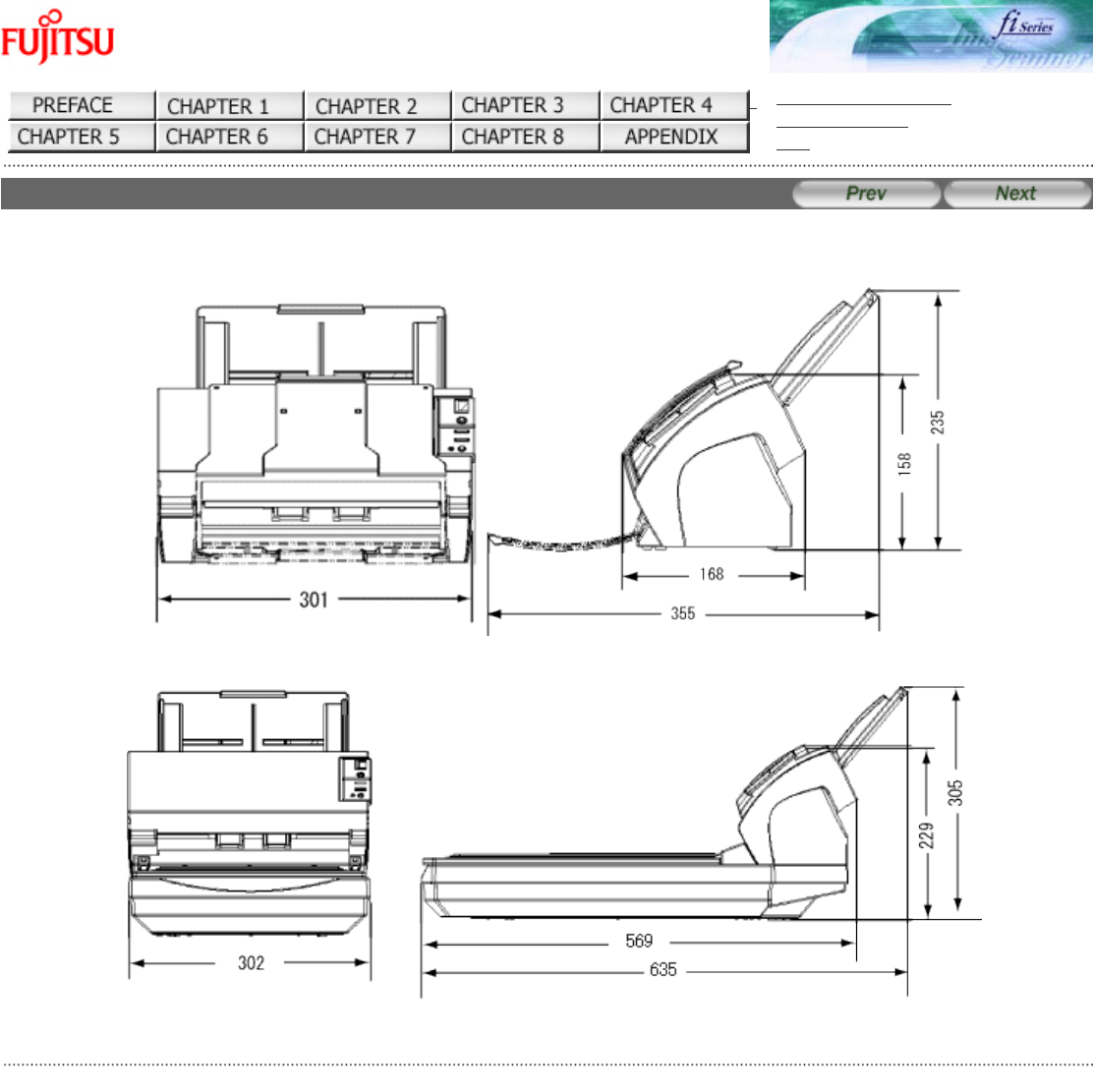The image size is (1093, 1092).
Task: Click the ADF scanner front view diagram
Action: pos(316,434)
